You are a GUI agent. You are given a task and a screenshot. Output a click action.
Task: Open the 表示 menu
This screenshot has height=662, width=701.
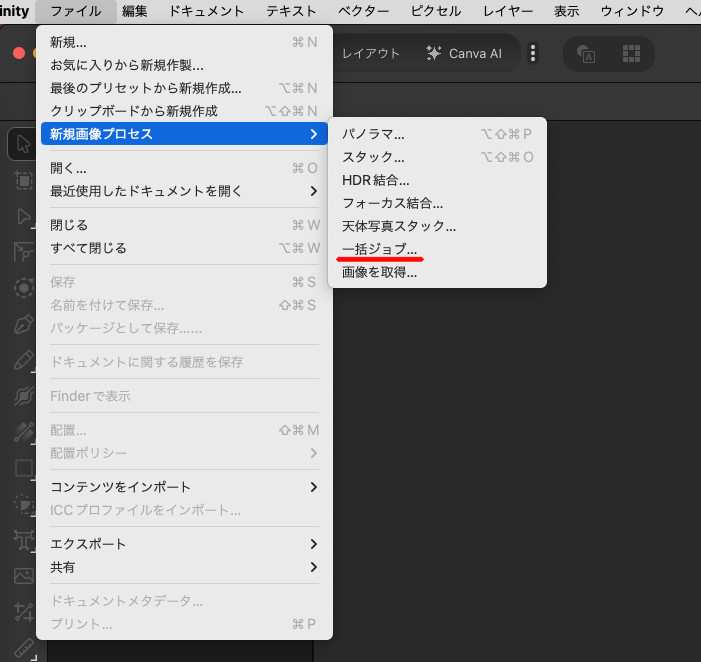tap(566, 11)
